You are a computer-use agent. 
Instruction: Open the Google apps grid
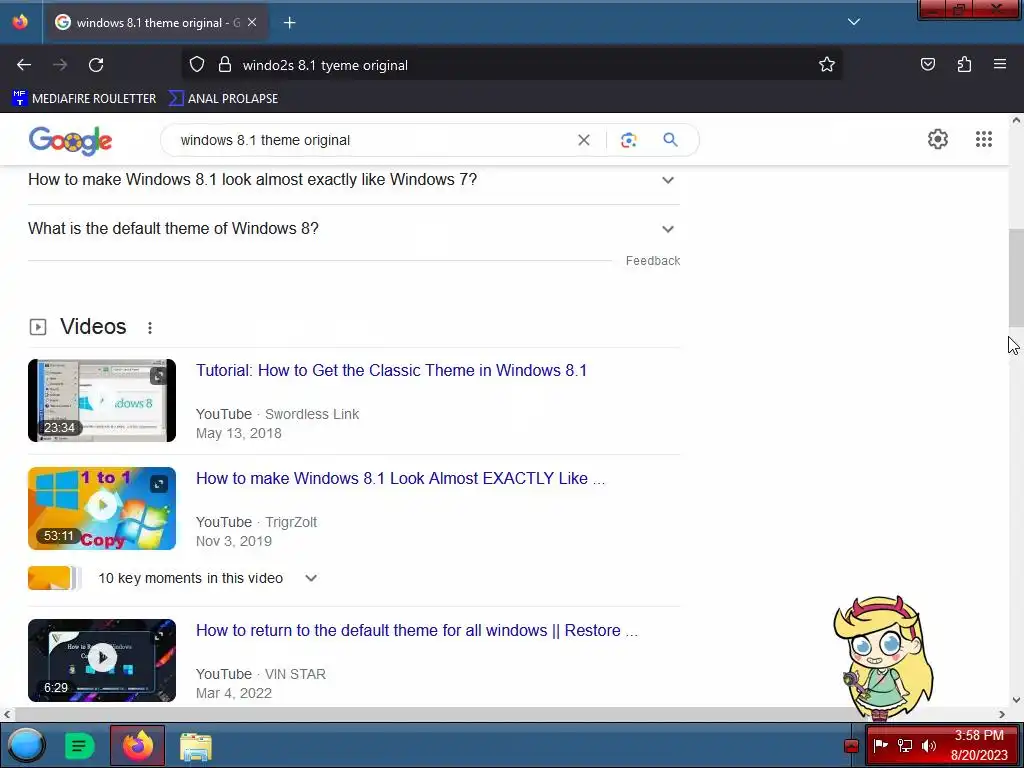click(x=984, y=139)
